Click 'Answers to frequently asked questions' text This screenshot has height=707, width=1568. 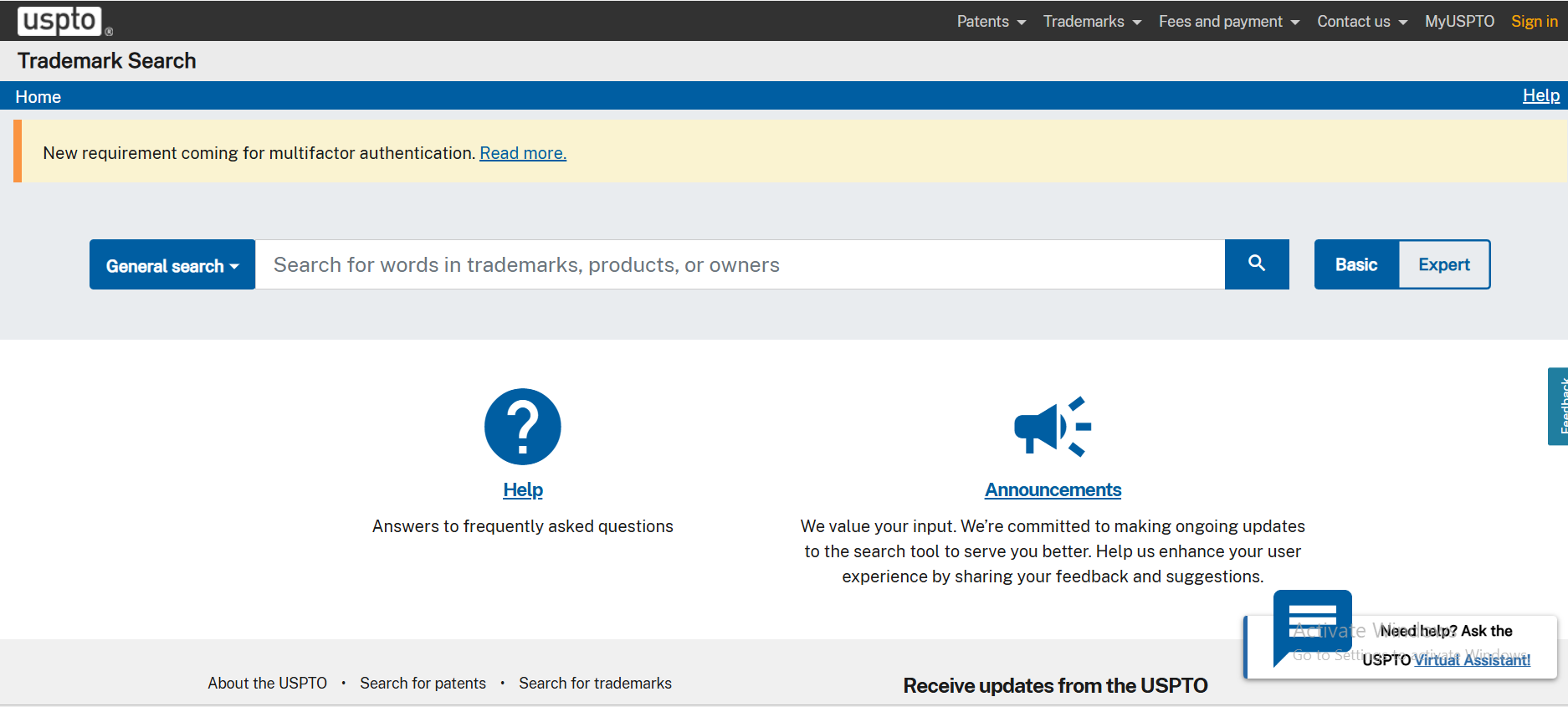click(523, 526)
